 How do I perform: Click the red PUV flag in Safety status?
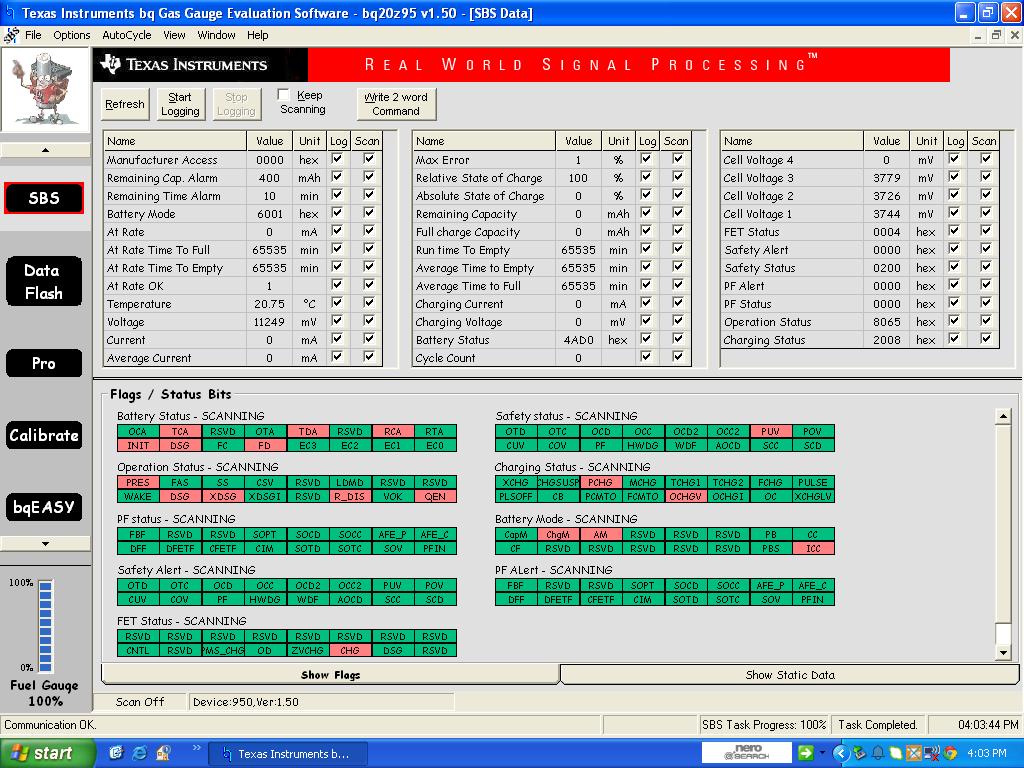[x=770, y=432]
